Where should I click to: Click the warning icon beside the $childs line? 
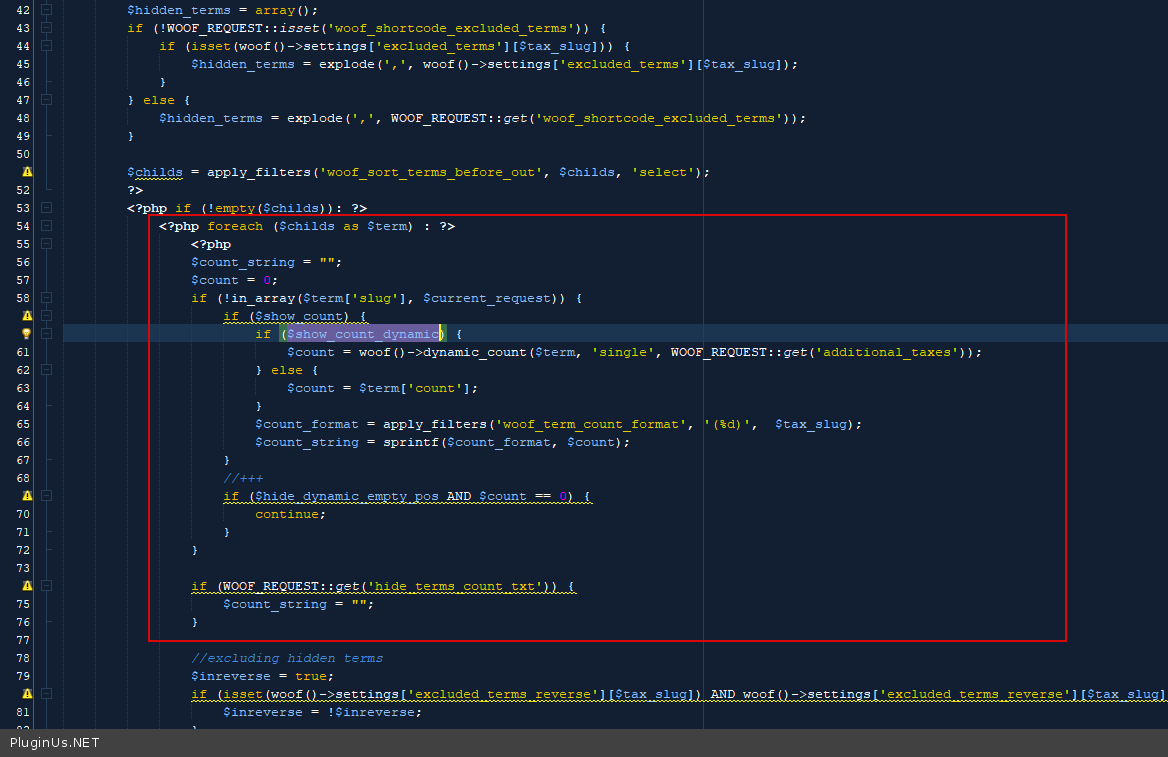(x=27, y=172)
